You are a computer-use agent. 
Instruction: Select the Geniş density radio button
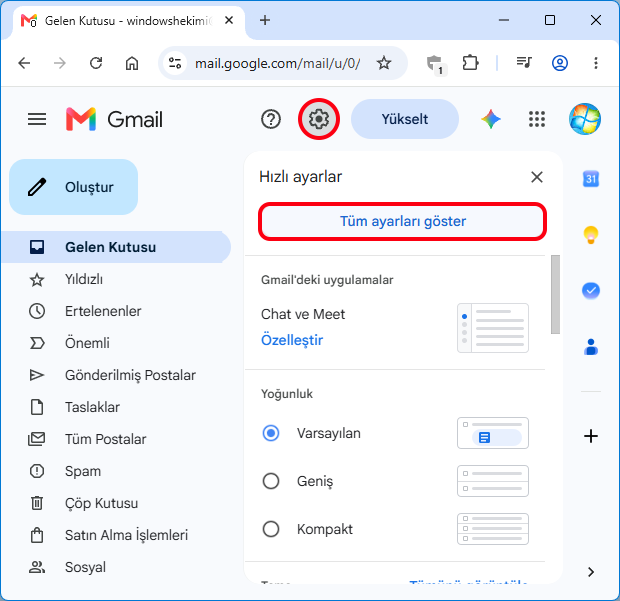click(x=271, y=481)
